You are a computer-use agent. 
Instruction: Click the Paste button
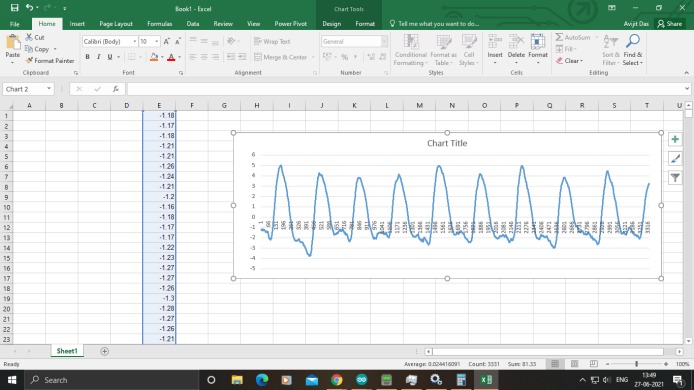pos(12,50)
